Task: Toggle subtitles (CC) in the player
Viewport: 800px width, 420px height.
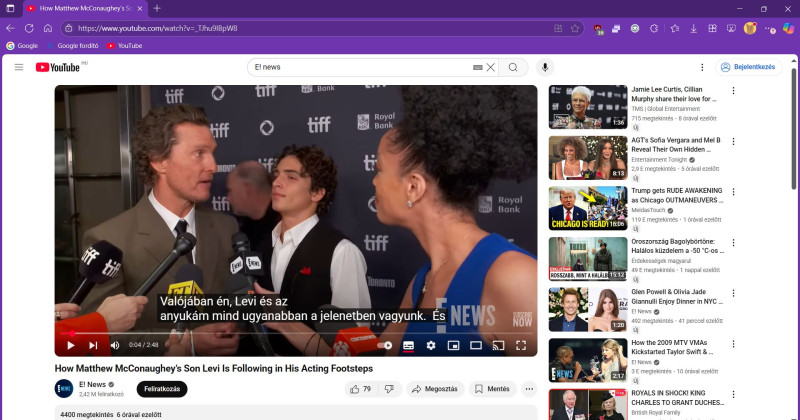Action: pyautogui.click(x=408, y=345)
